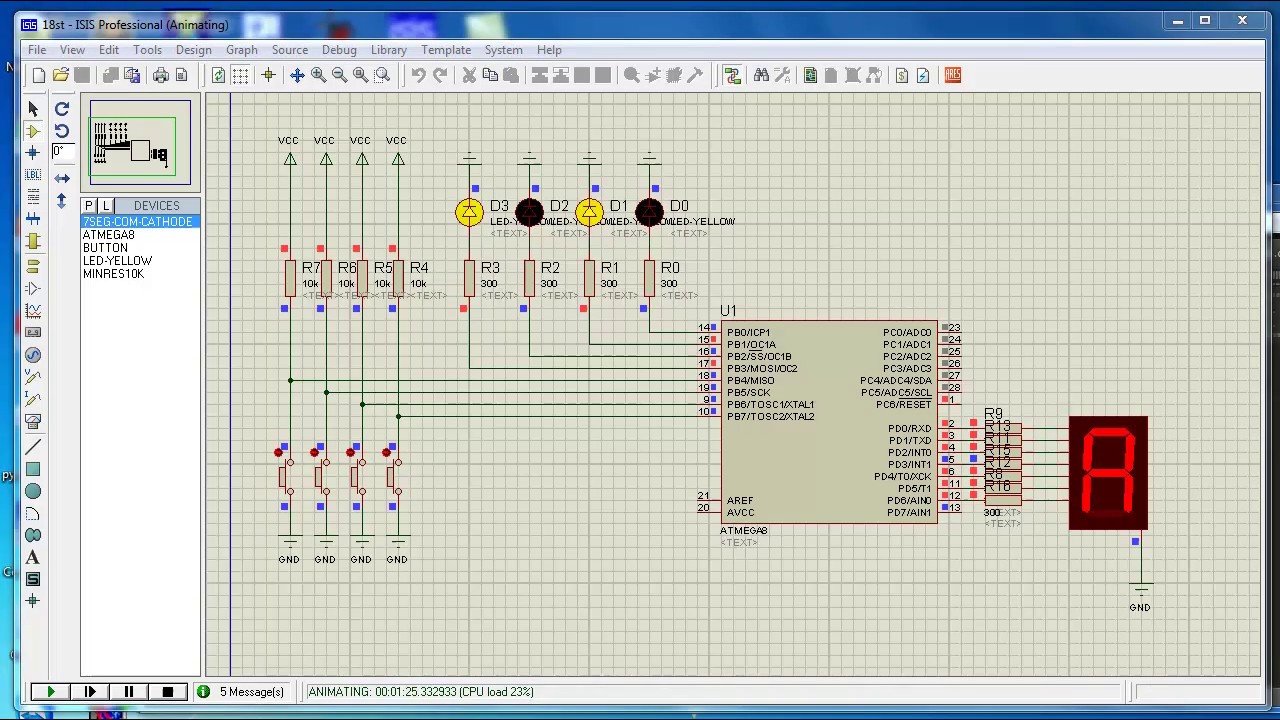Open the Debug menu
The image size is (1280, 720).
click(339, 50)
